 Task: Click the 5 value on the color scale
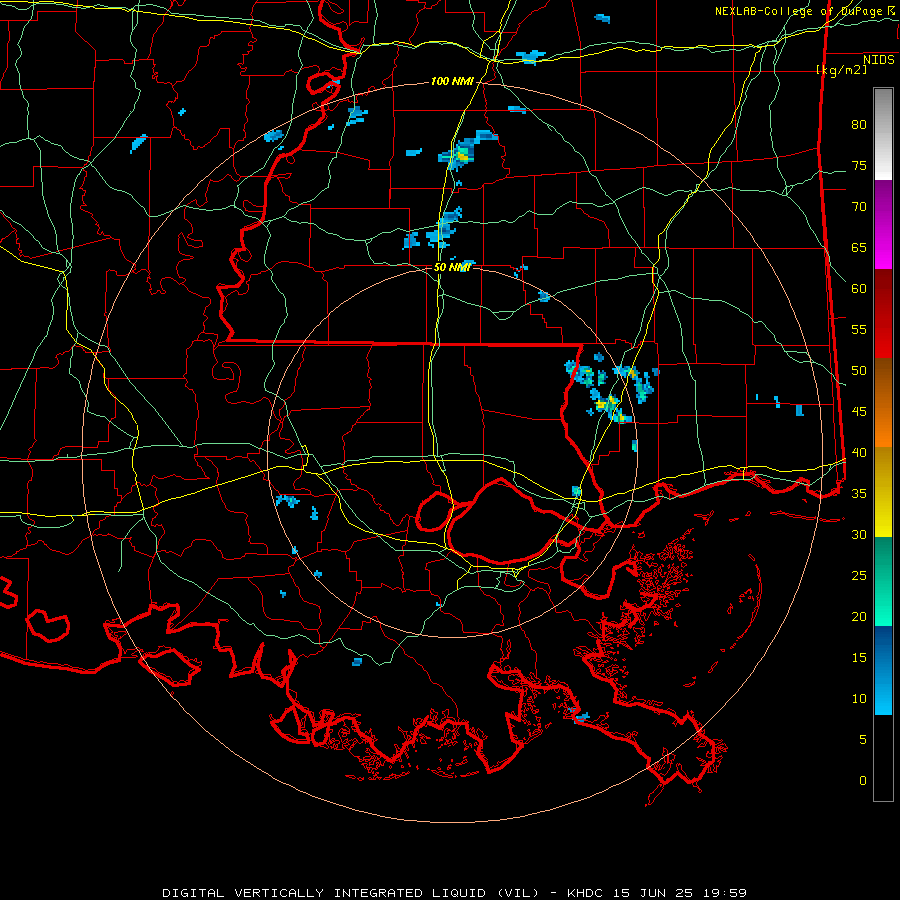863,740
